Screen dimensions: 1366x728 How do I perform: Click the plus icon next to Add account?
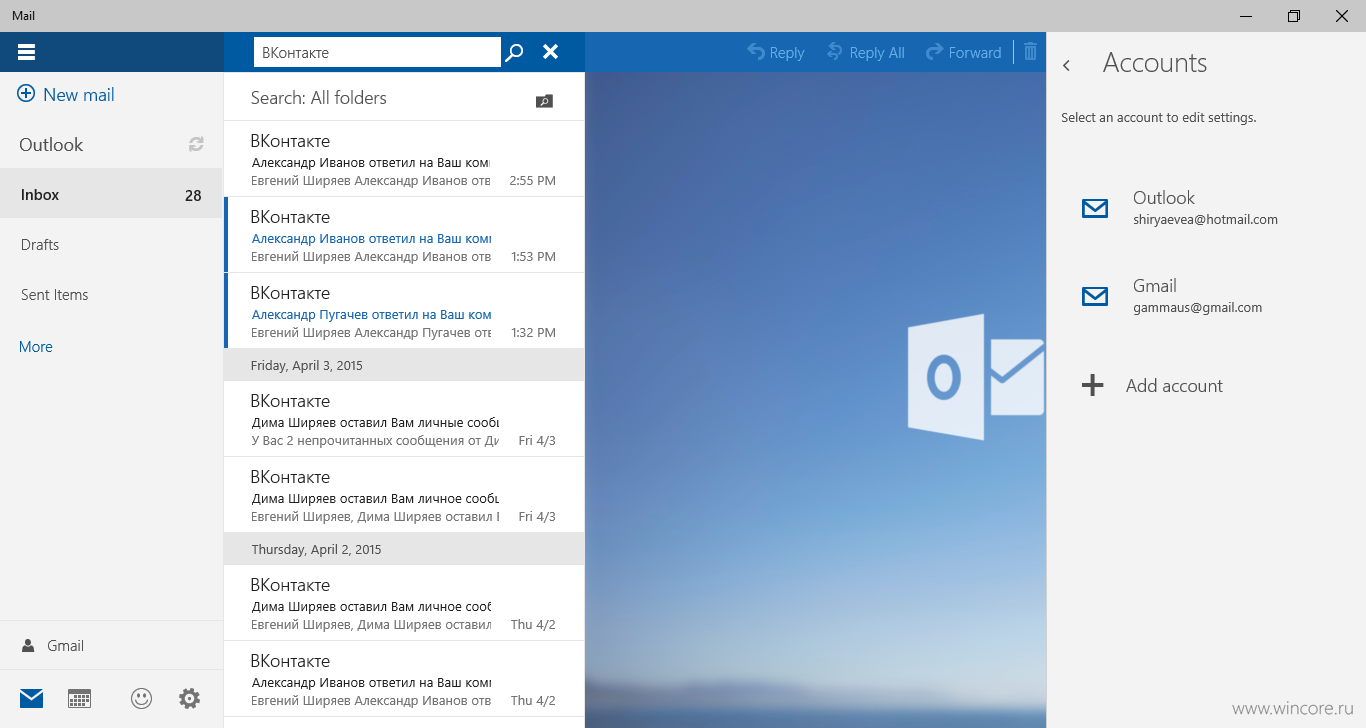pyautogui.click(x=1093, y=385)
